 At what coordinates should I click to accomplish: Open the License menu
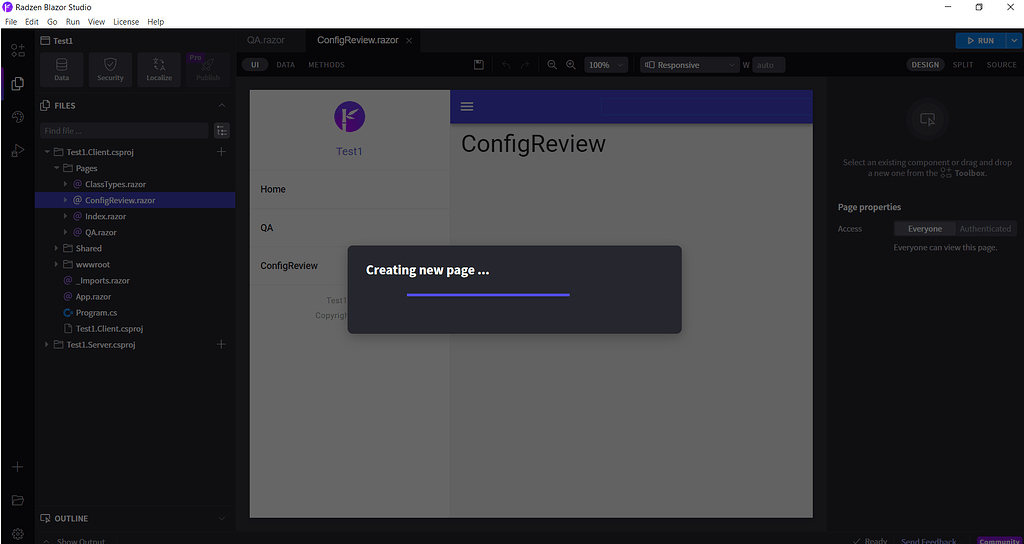click(126, 22)
